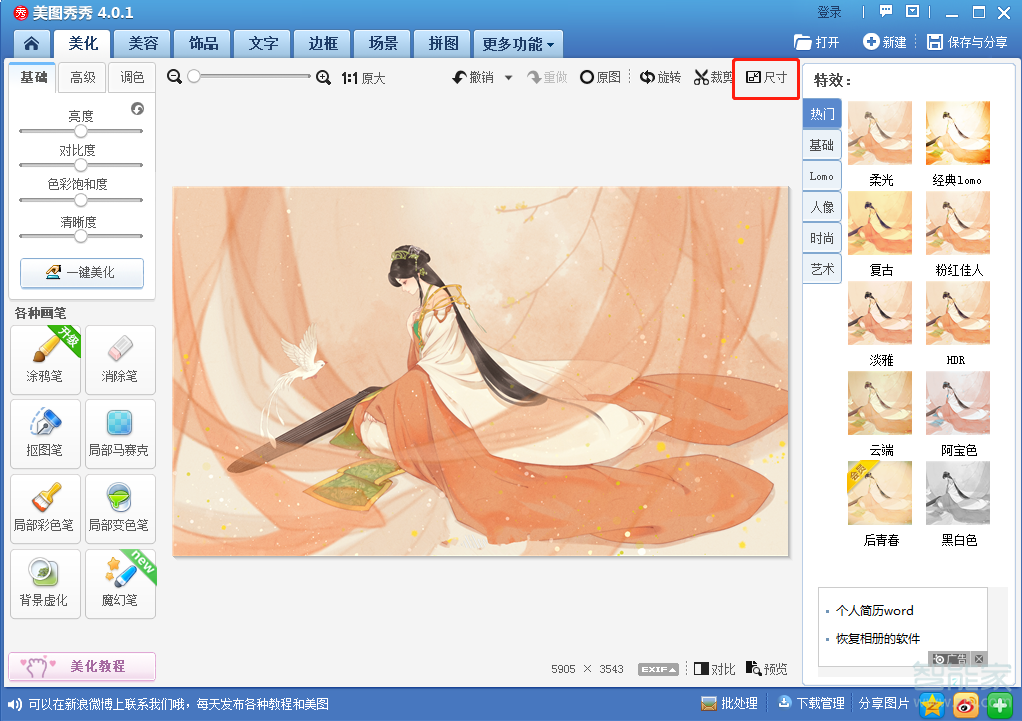Create new canvas with 新建
Image resolution: width=1022 pixels, height=721 pixels.
[884, 42]
